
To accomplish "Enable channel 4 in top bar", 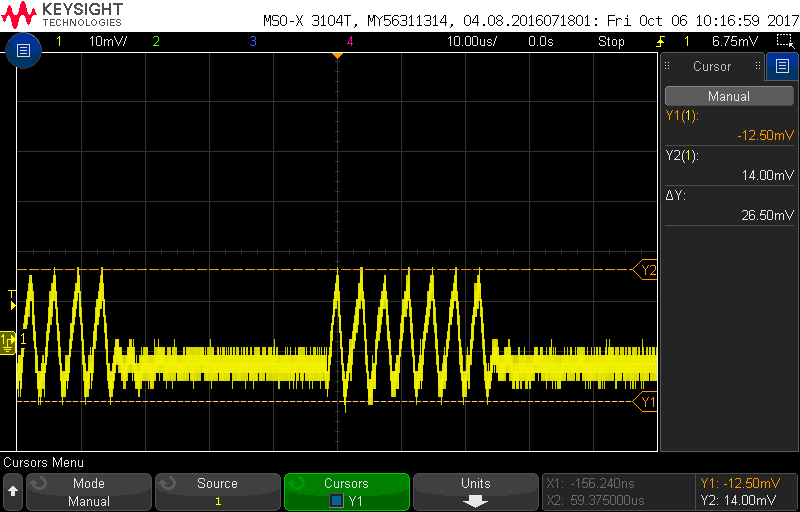I will pos(350,41).
